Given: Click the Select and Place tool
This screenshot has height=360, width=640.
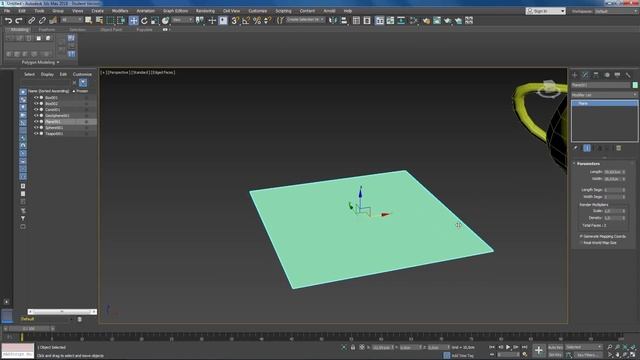Looking at the screenshot, I should coord(165,20).
